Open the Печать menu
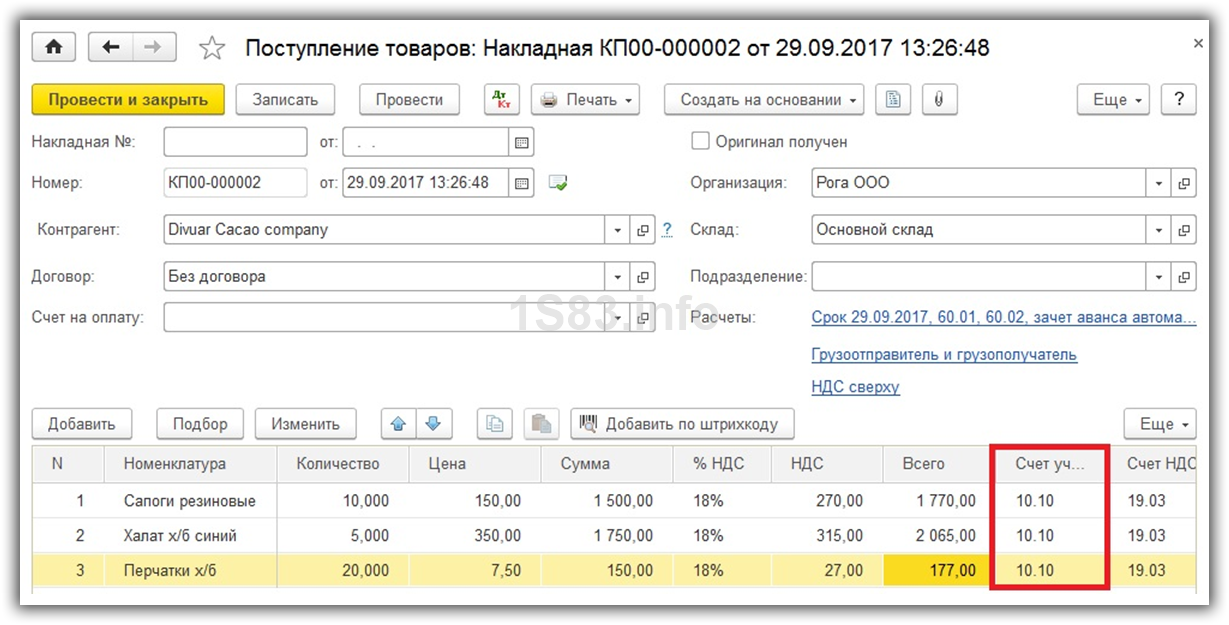Screen dimensions: 1229x625 [587, 100]
